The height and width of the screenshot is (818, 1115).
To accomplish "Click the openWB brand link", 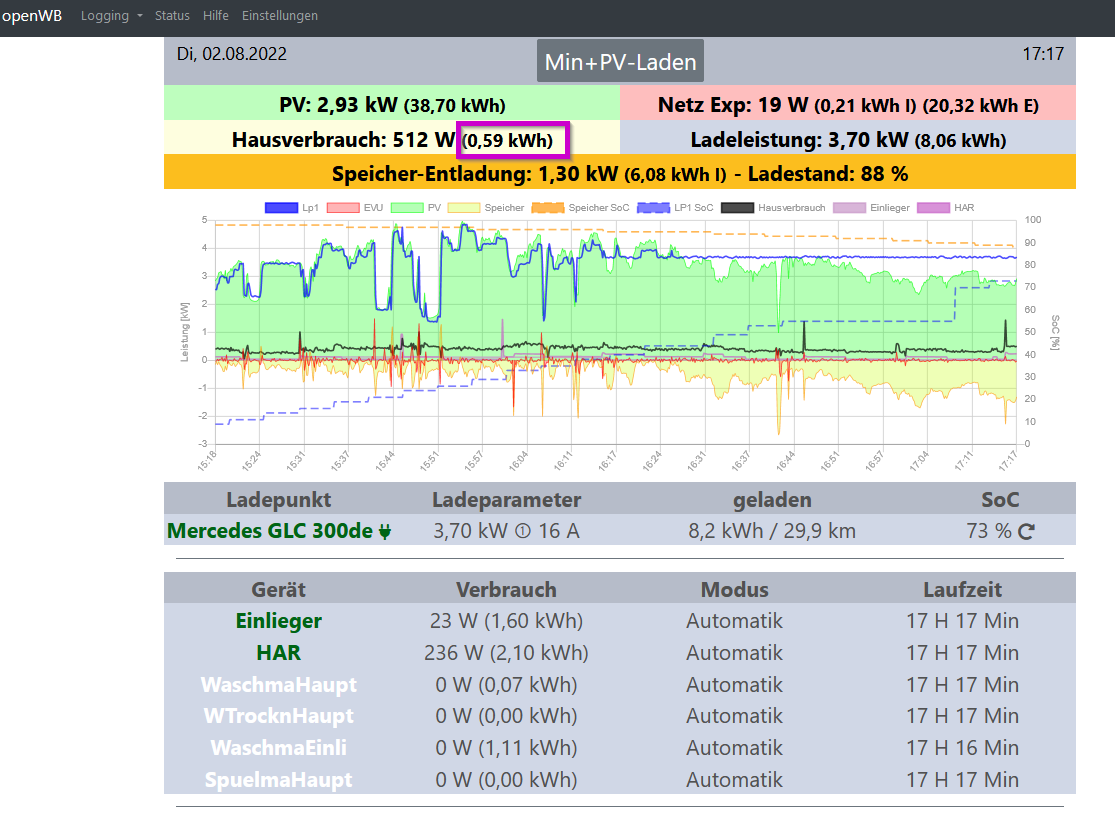I will [x=31, y=16].
